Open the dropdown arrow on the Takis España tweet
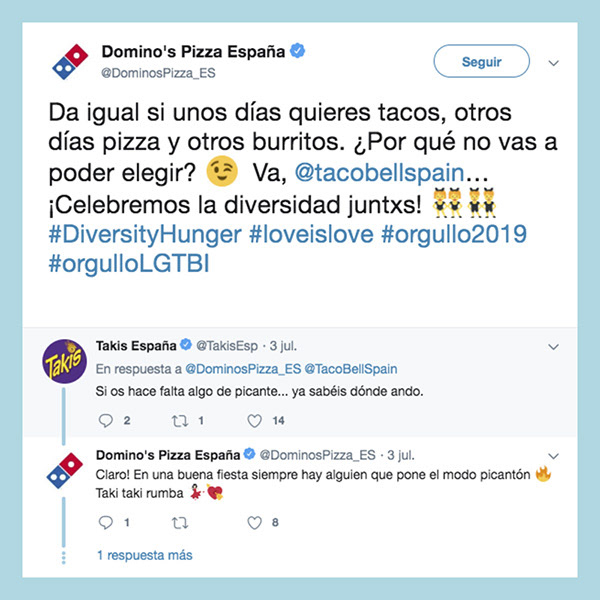This screenshot has width=600, height=600. (553, 347)
